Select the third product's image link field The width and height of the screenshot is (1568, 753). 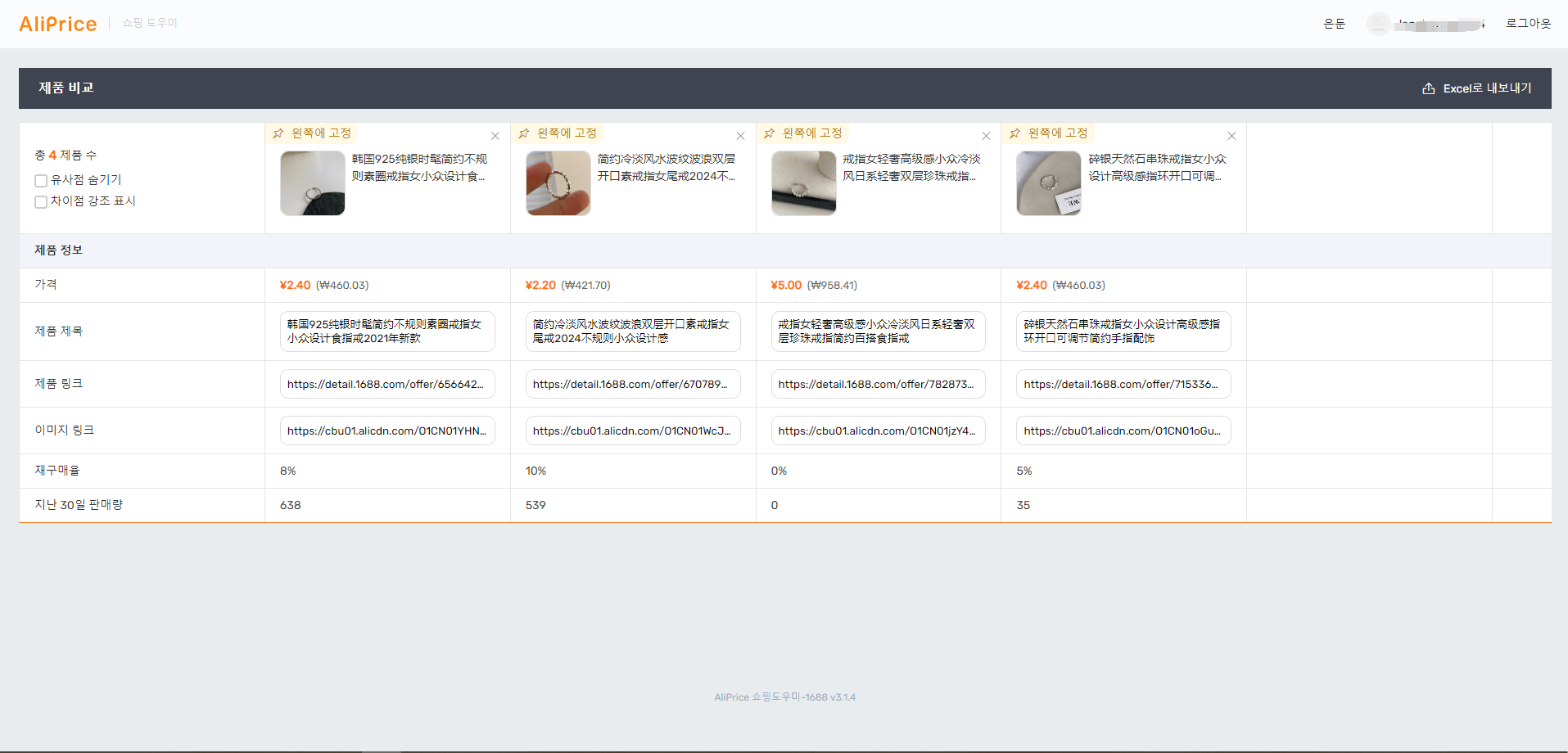(x=879, y=431)
